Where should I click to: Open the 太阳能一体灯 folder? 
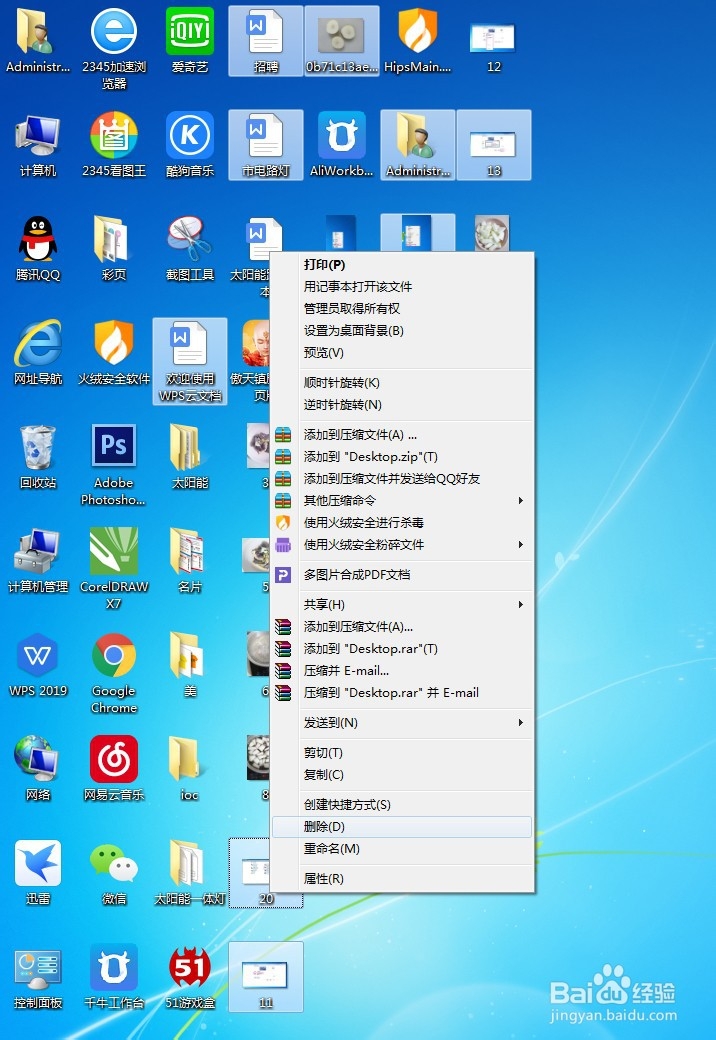pyautogui.click(x=190, y=873)
